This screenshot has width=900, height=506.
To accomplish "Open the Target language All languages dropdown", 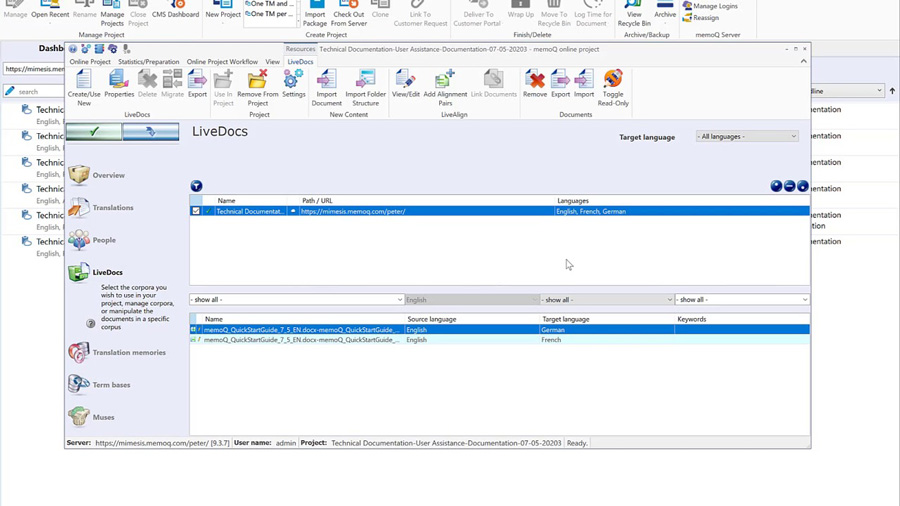I will [747, 137].
